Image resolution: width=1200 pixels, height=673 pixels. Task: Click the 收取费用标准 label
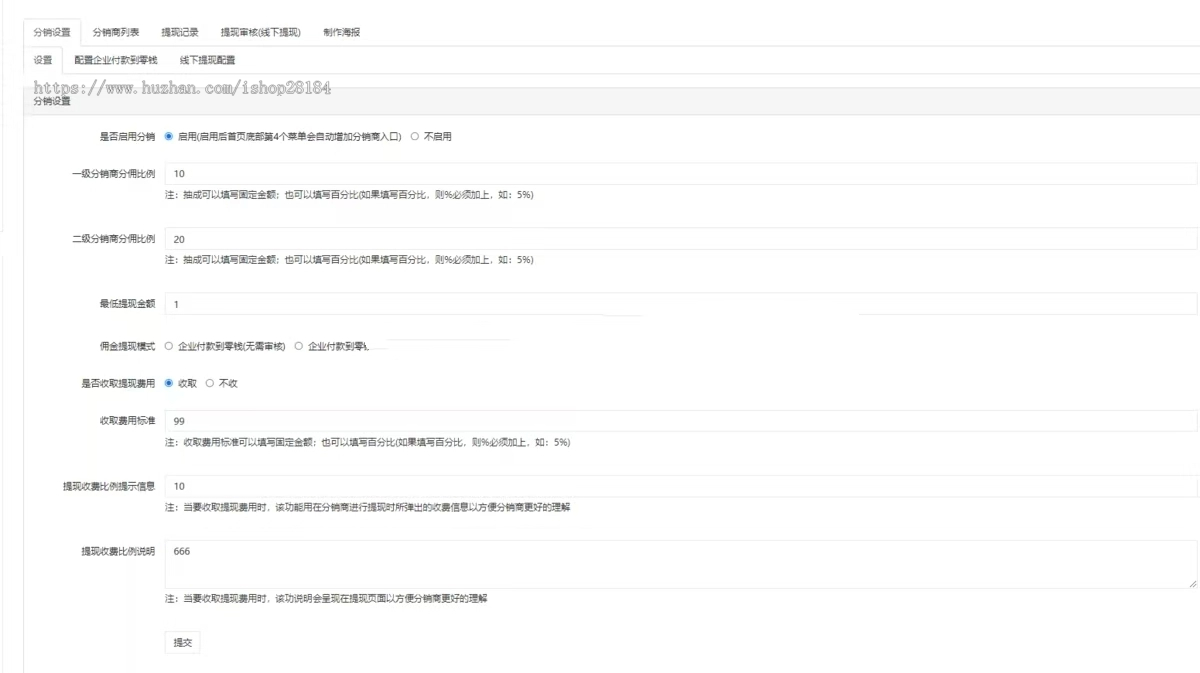tap(127, 421)
